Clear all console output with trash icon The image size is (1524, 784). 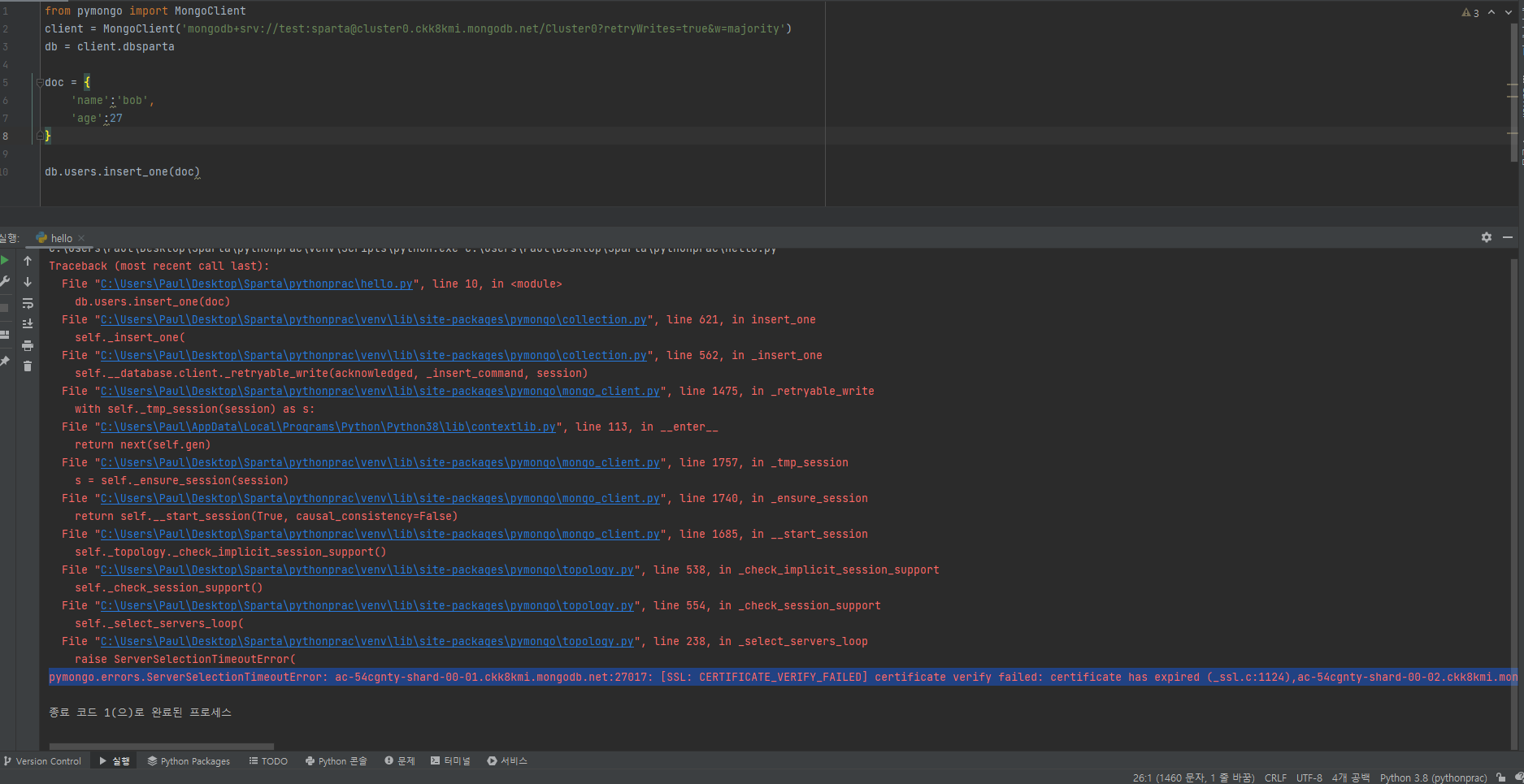(28, 366)
